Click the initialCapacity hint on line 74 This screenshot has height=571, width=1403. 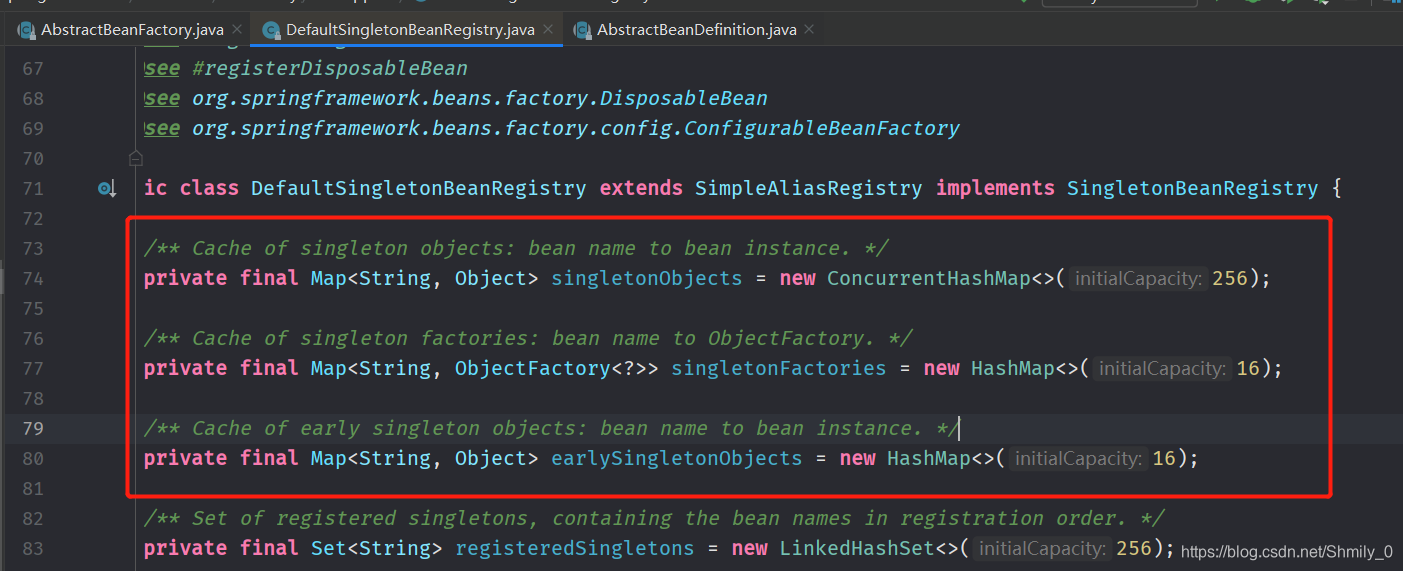(x=1138, y=279)
